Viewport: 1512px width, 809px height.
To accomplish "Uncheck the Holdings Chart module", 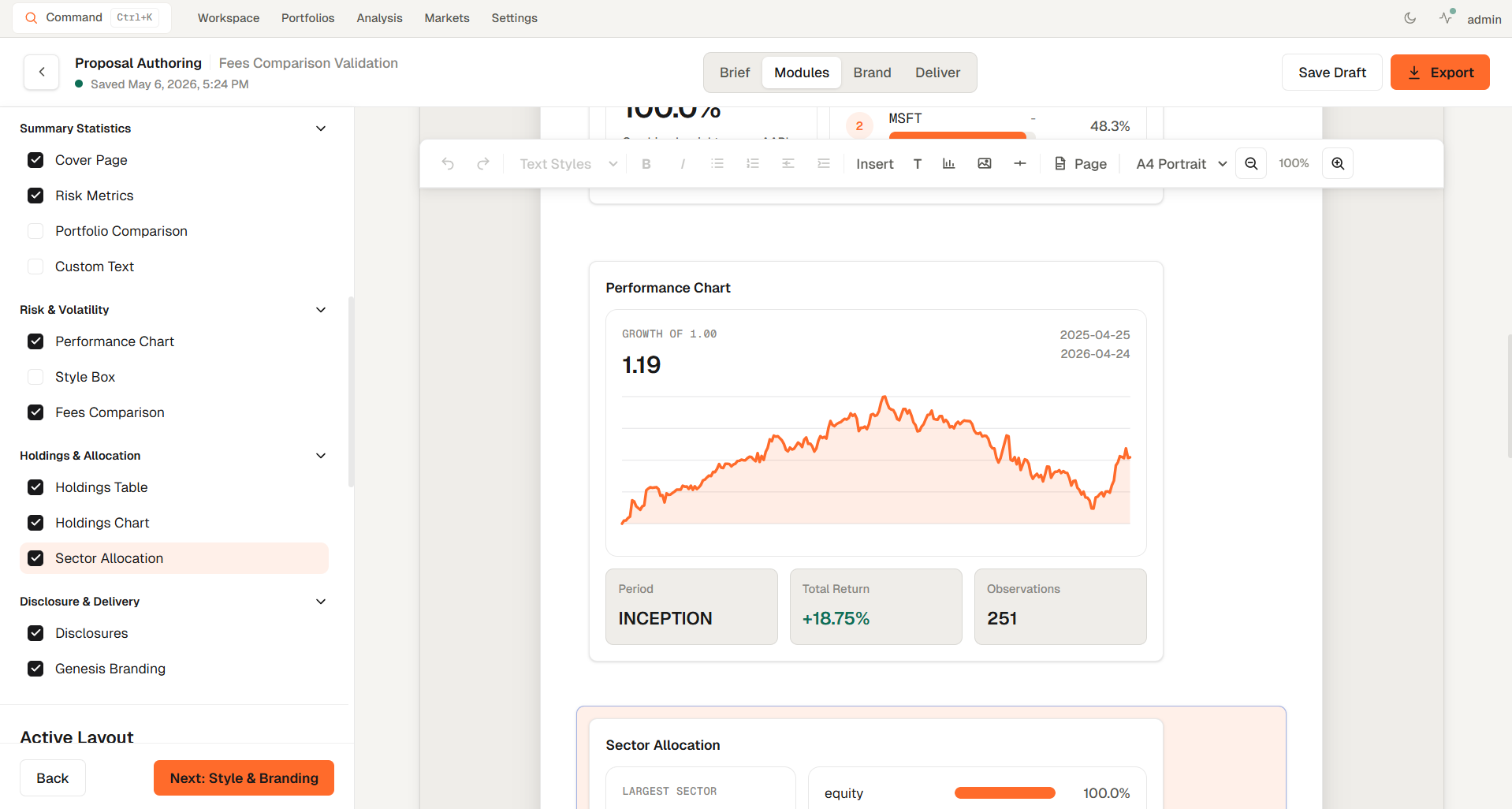I will 35,523.
